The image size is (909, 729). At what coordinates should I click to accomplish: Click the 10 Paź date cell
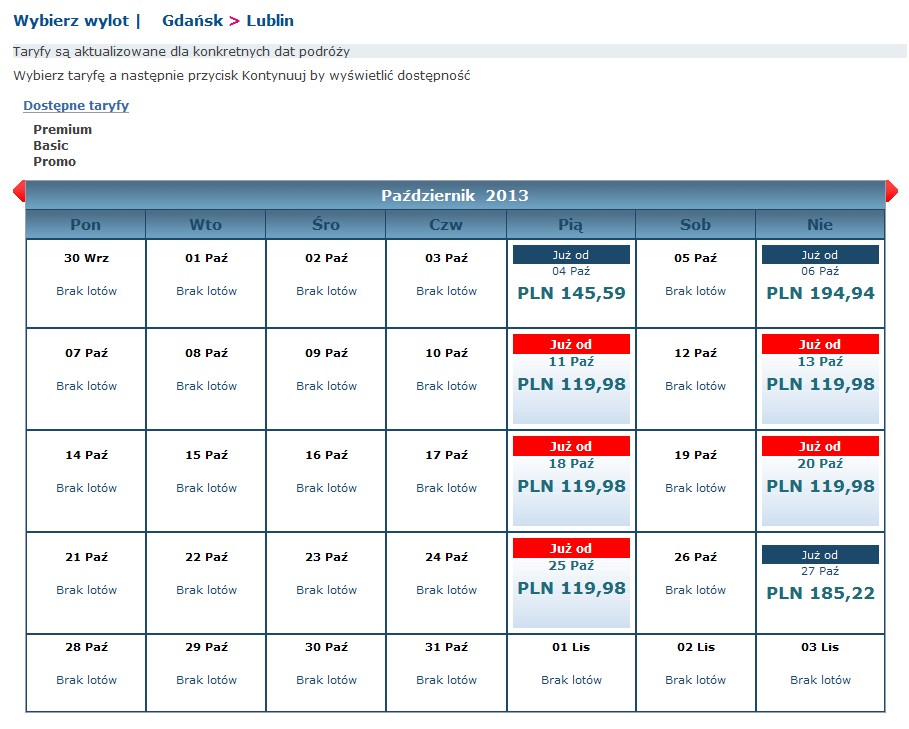pyautogui.click(x=446, y=379)
